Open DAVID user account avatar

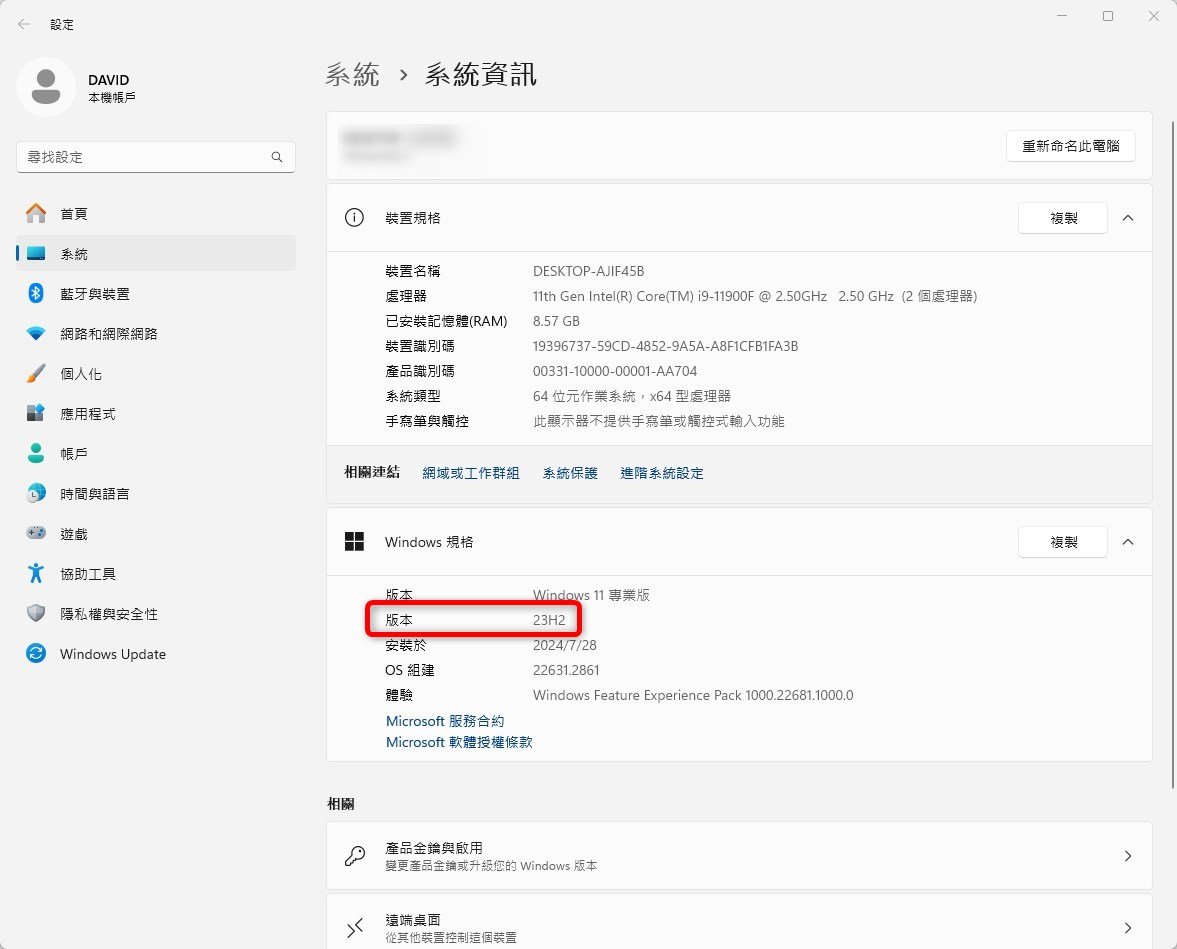(x=46, y=87)
